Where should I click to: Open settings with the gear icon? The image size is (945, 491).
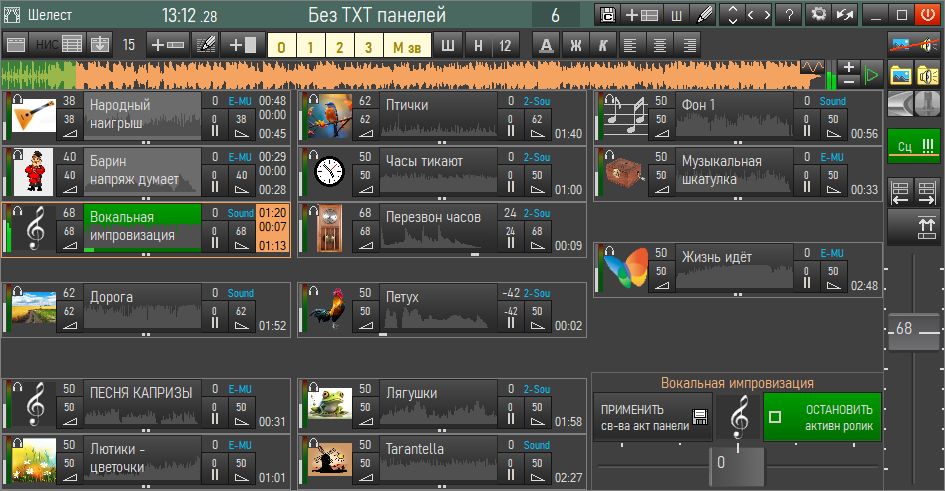tap(818, 14)
